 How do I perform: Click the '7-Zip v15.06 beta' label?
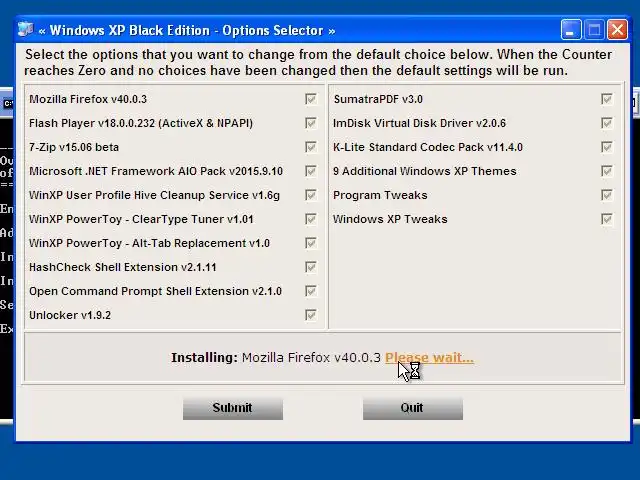[74, 147]
